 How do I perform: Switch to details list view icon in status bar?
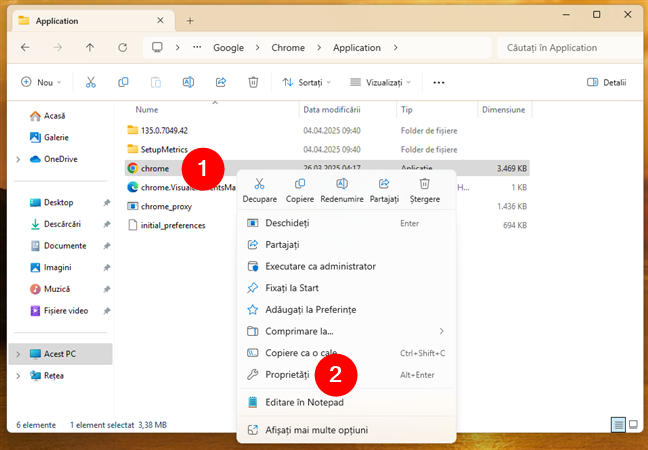[618, 425]
